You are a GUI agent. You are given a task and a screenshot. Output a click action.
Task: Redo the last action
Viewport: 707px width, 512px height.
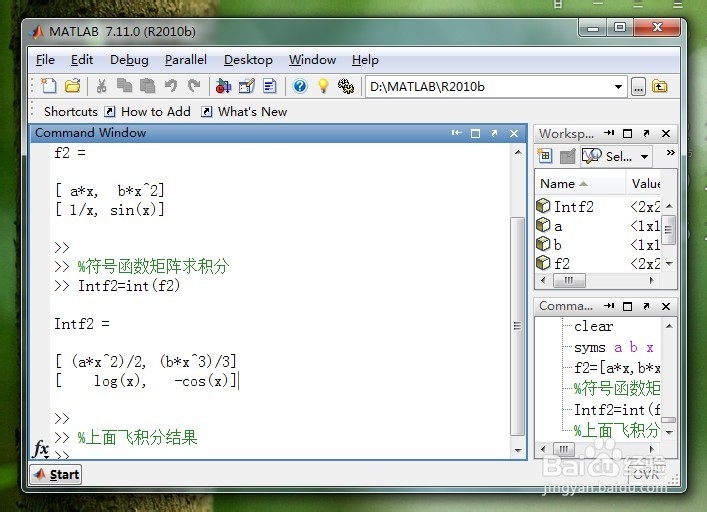click(x=194, y=86)
